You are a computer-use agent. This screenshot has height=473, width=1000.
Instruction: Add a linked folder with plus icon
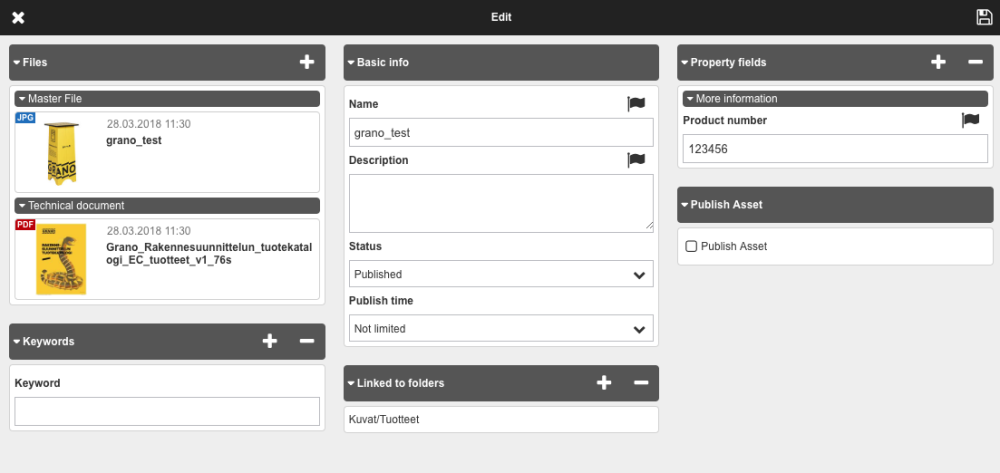point(604,383)
